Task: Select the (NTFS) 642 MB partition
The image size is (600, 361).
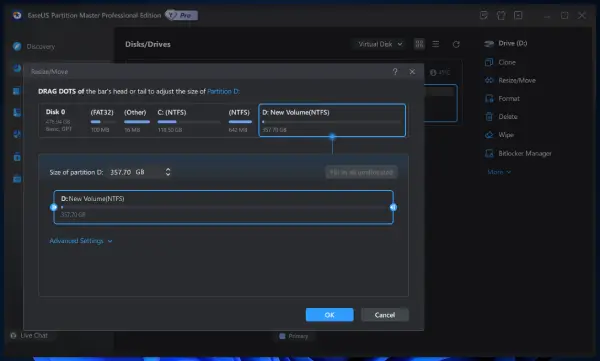Action: (x=240, y=120)
